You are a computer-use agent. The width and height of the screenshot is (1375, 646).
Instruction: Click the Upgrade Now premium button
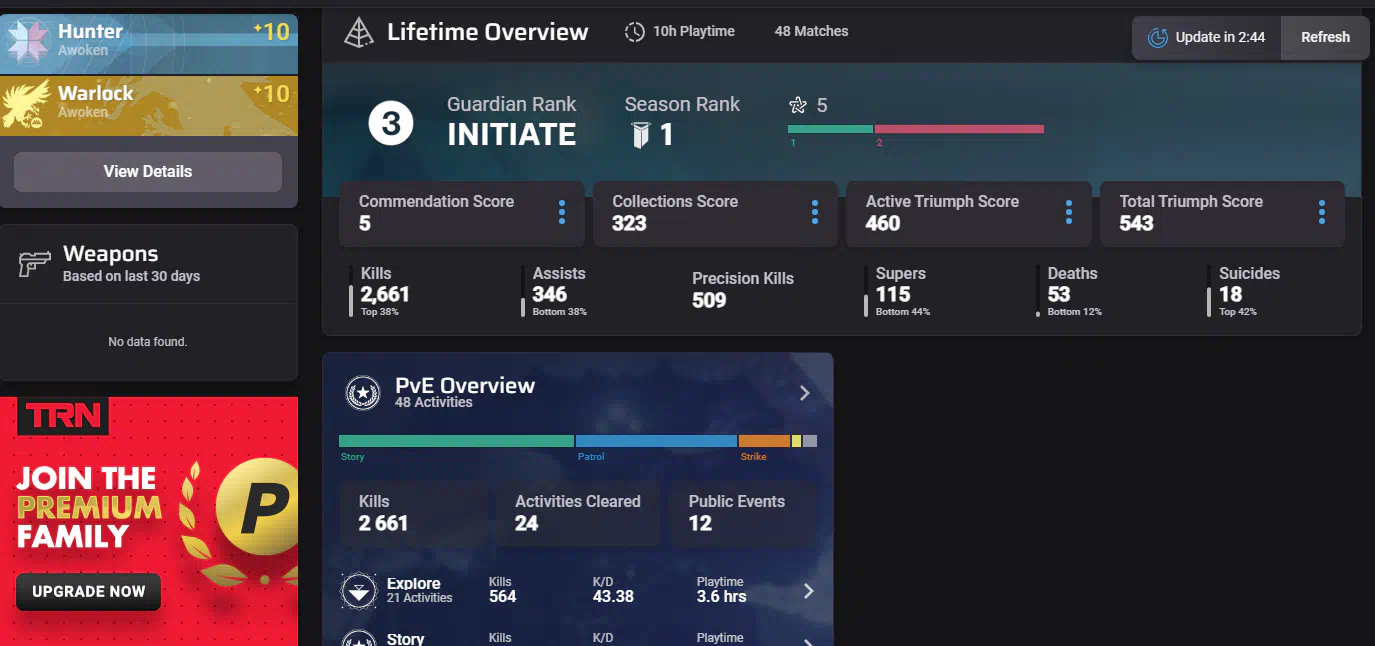(x=88, y=591)
